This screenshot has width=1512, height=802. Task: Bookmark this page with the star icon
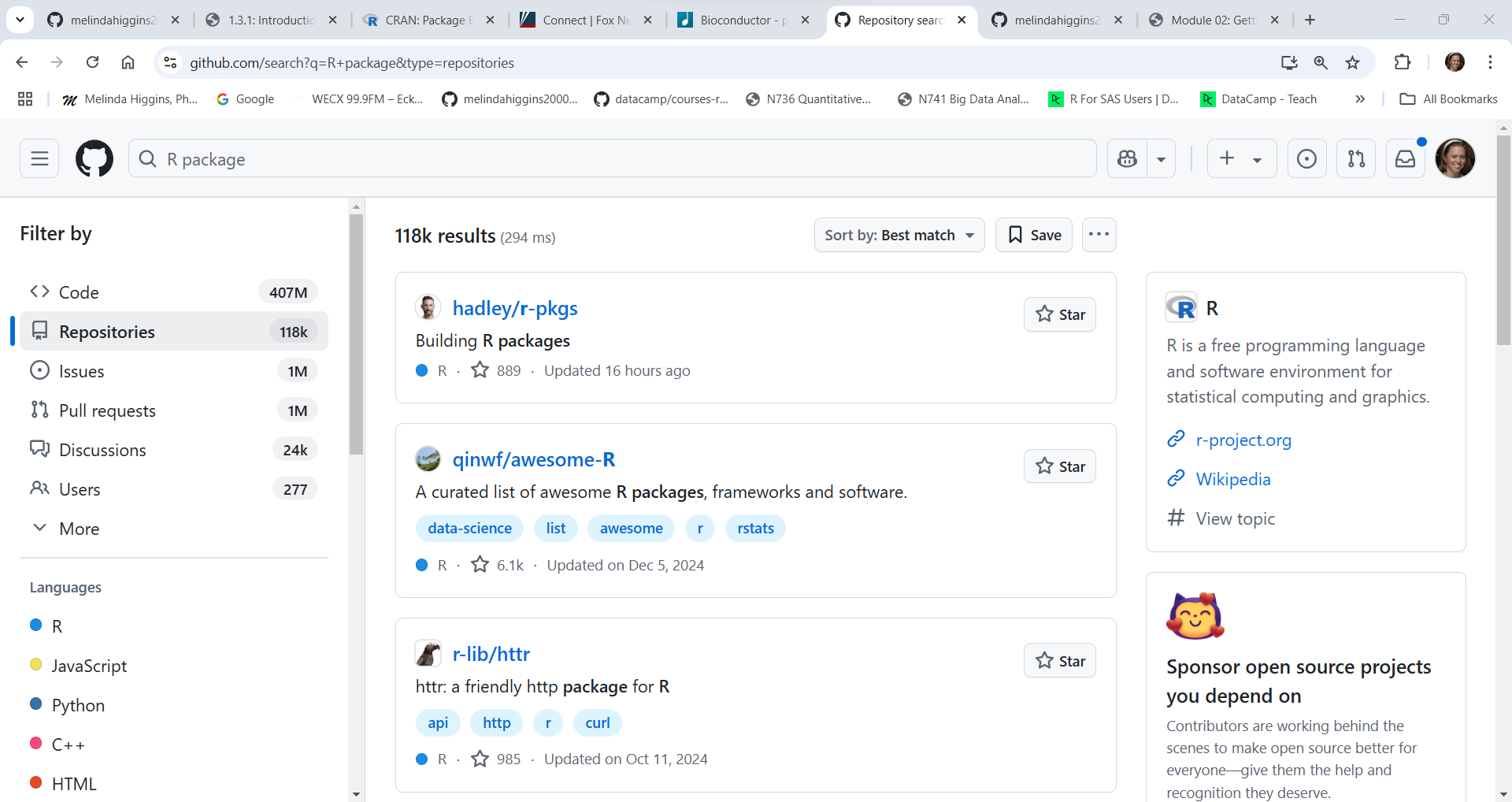click(x=1352, y=62)
